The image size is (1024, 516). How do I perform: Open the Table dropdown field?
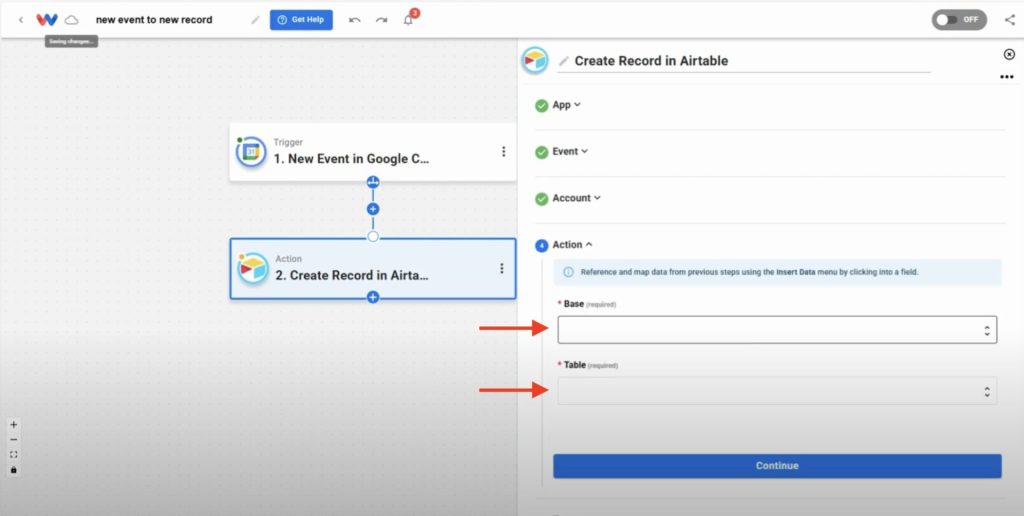777,391
